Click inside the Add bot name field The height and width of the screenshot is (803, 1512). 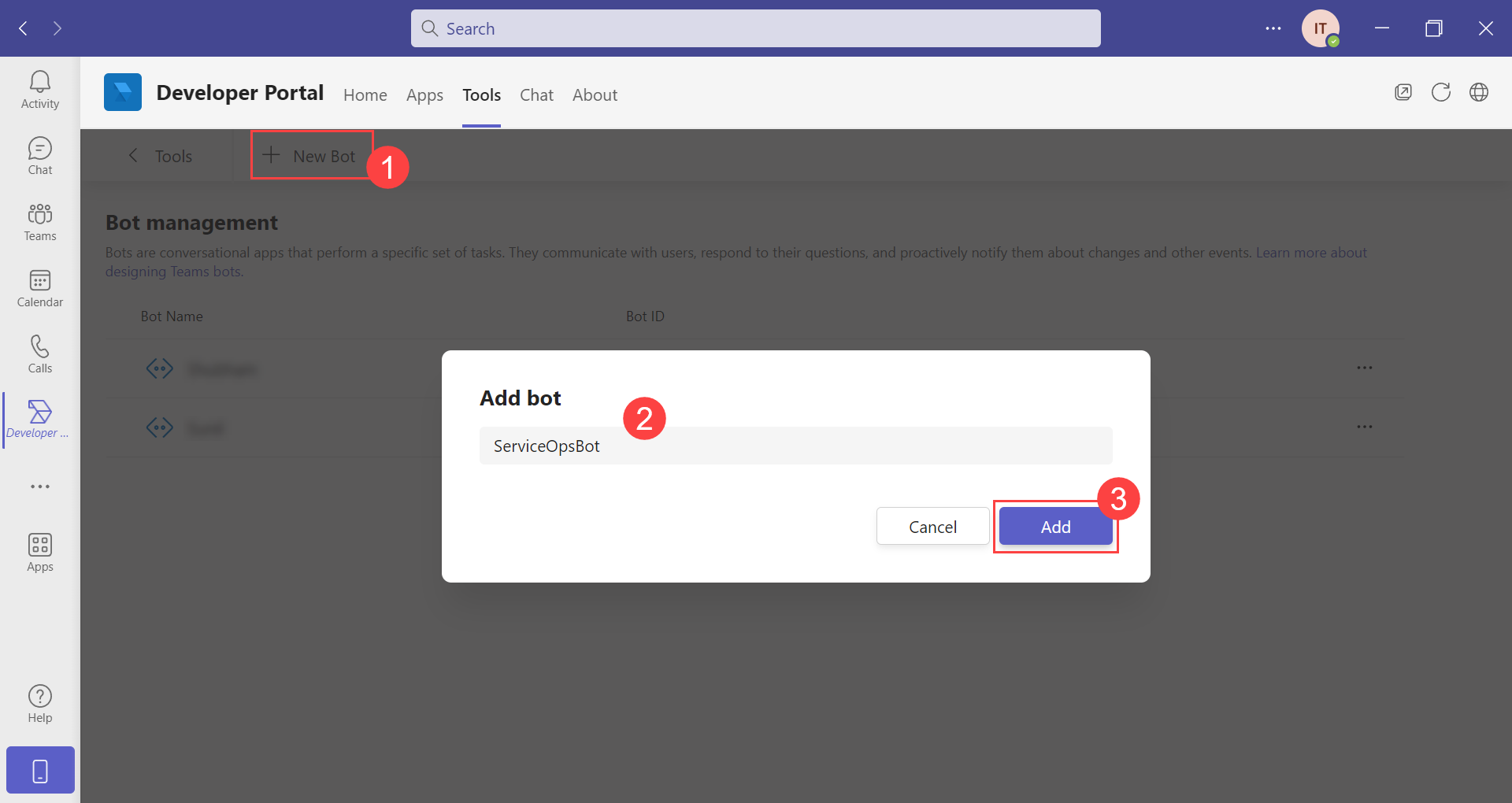pos(795,446)
